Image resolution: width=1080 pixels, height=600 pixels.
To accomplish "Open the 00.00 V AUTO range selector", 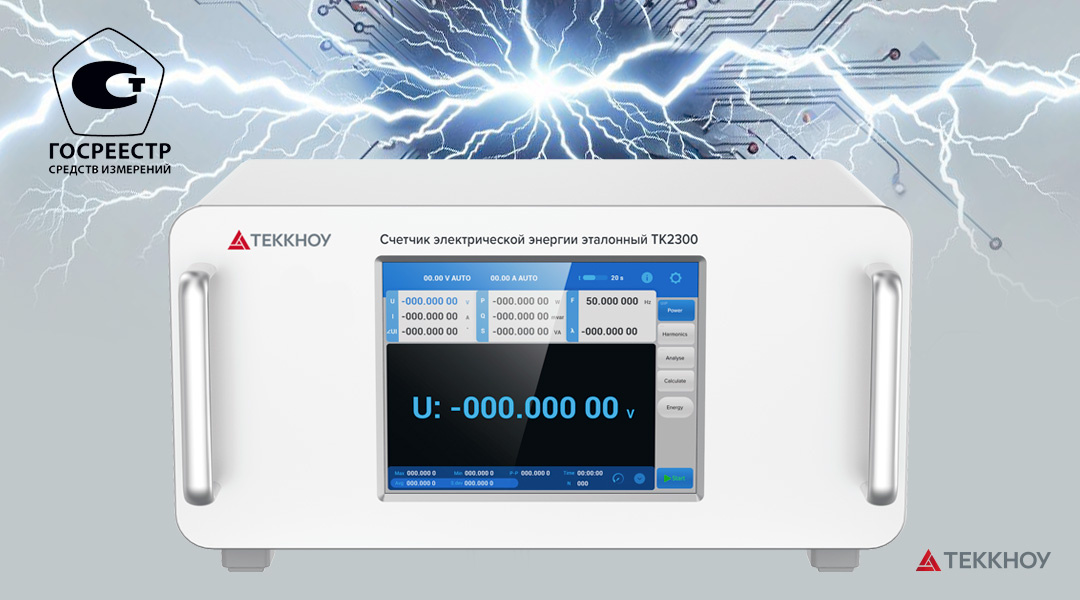I will click(x=447, y=278).
